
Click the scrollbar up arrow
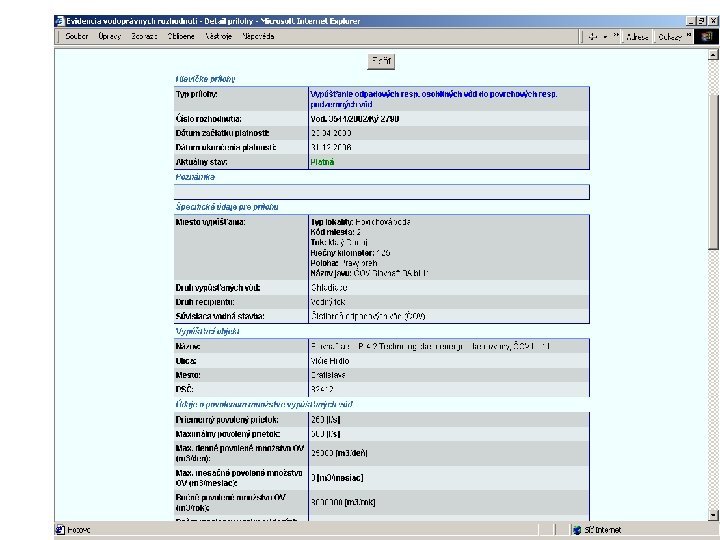(x=713, y=54)
